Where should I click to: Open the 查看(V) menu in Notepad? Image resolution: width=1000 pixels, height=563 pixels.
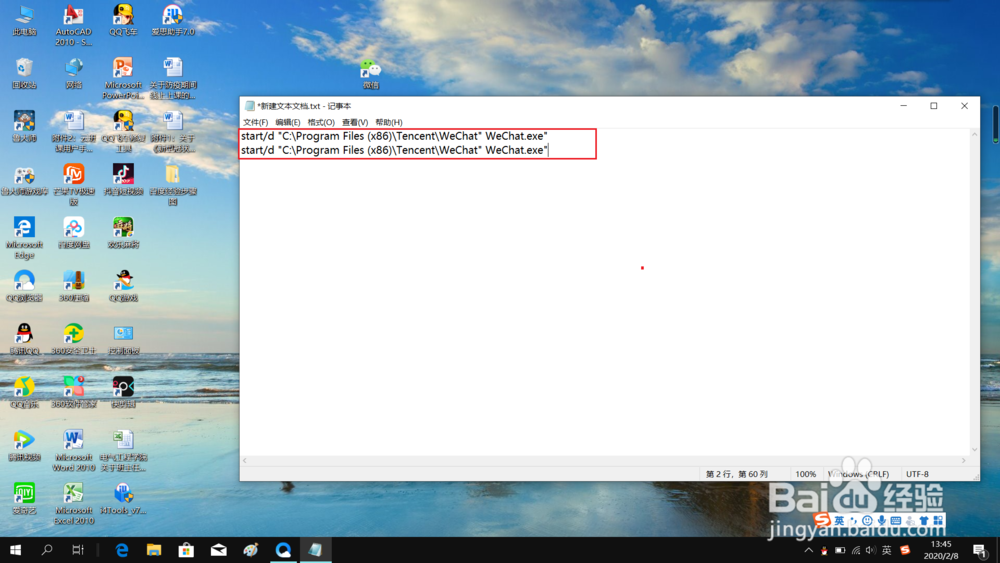click(355, 122)
